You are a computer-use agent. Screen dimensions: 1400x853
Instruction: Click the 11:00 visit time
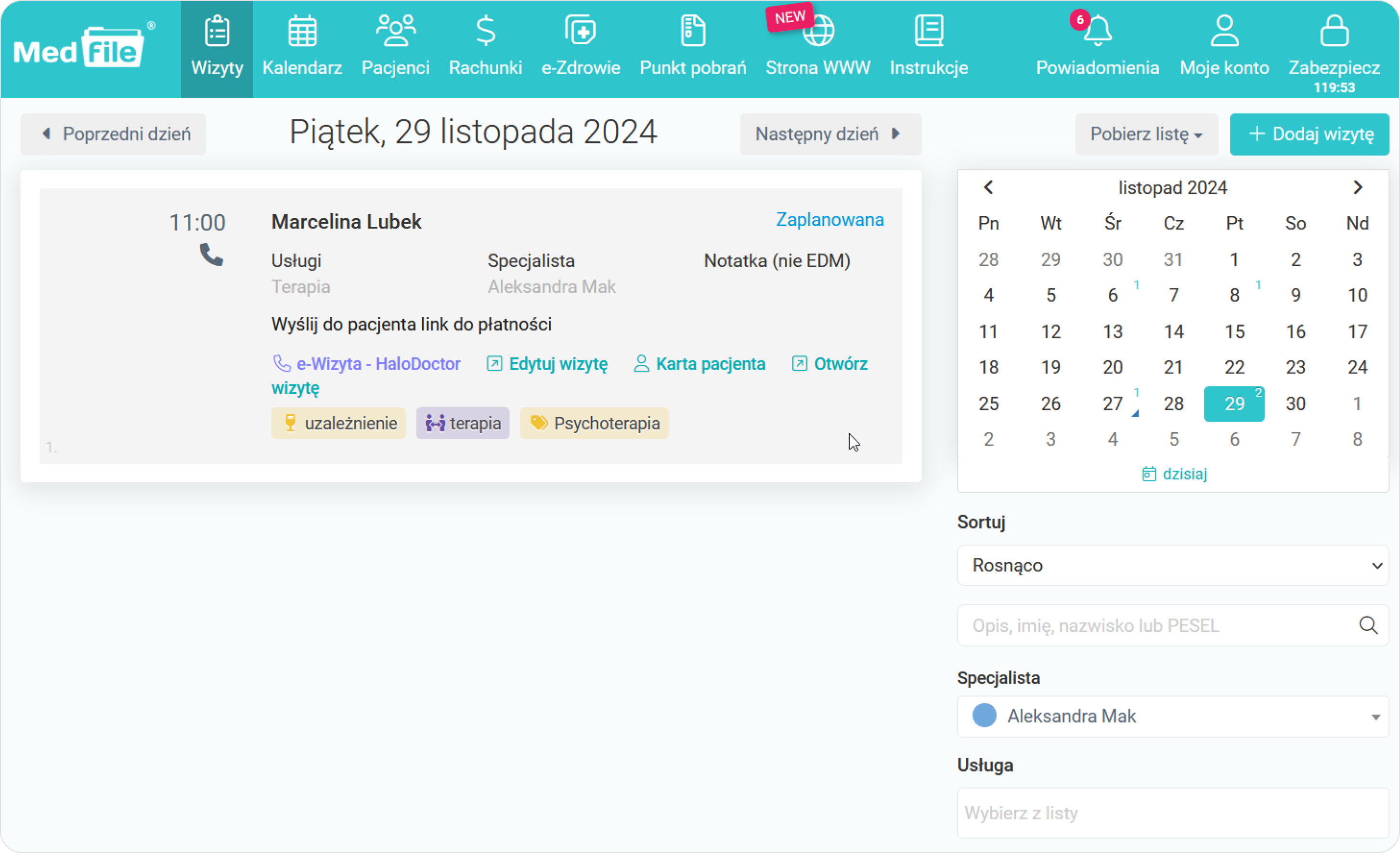(x=197, y=223)
